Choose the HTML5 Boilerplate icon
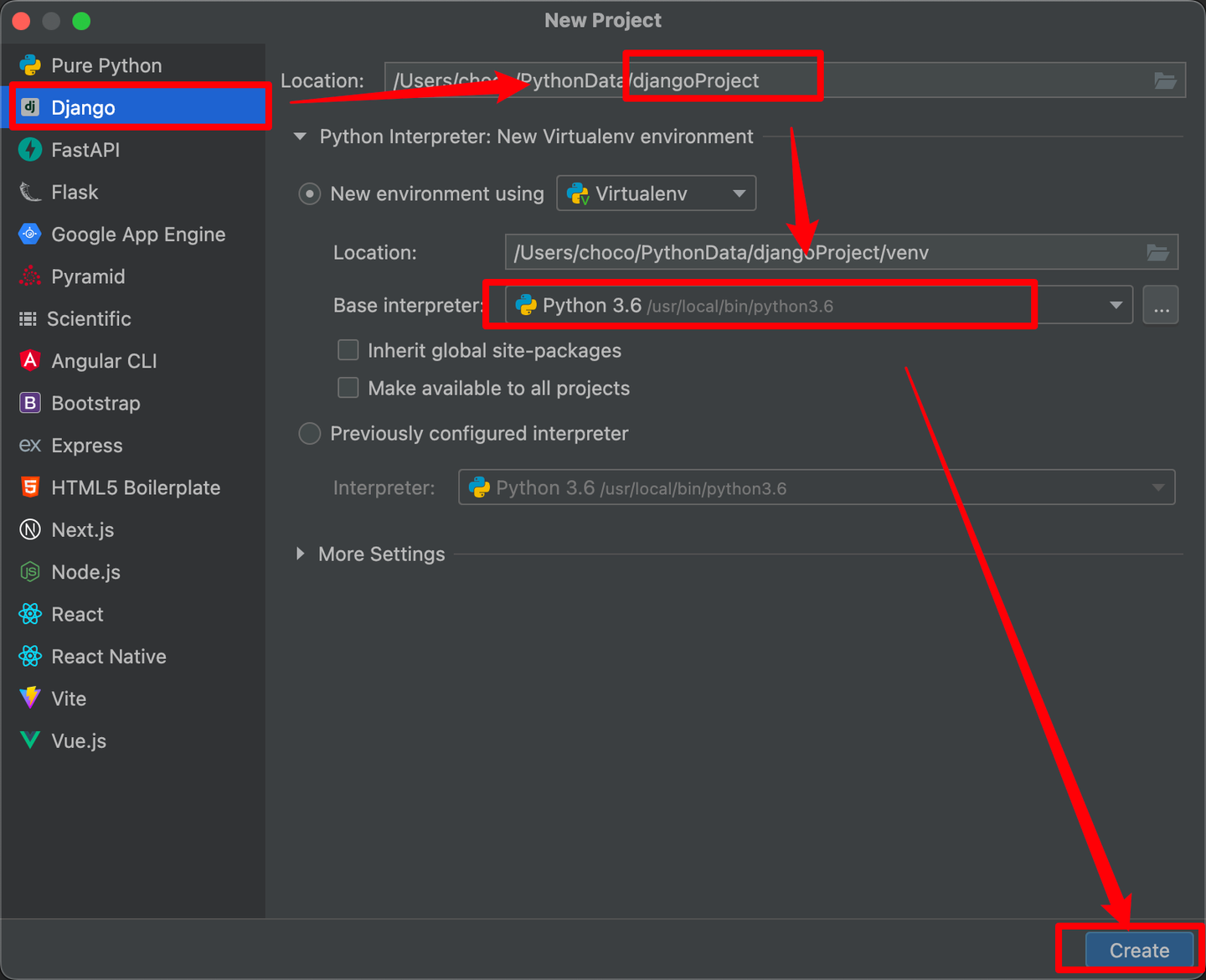The height and width of the screenshot is (980, 1206). click(30, 487)
